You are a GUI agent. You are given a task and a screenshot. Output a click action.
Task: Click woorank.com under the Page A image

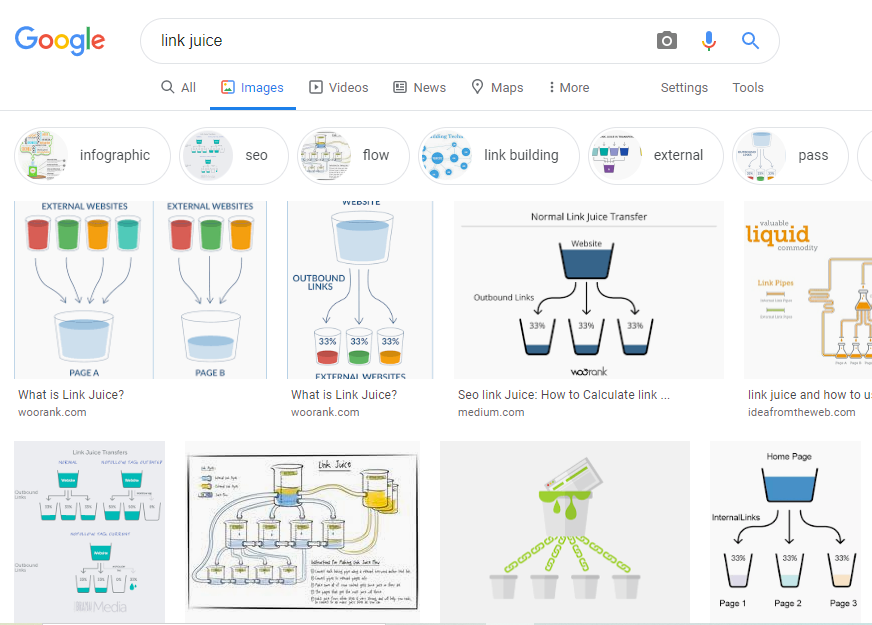pos(52,413)
